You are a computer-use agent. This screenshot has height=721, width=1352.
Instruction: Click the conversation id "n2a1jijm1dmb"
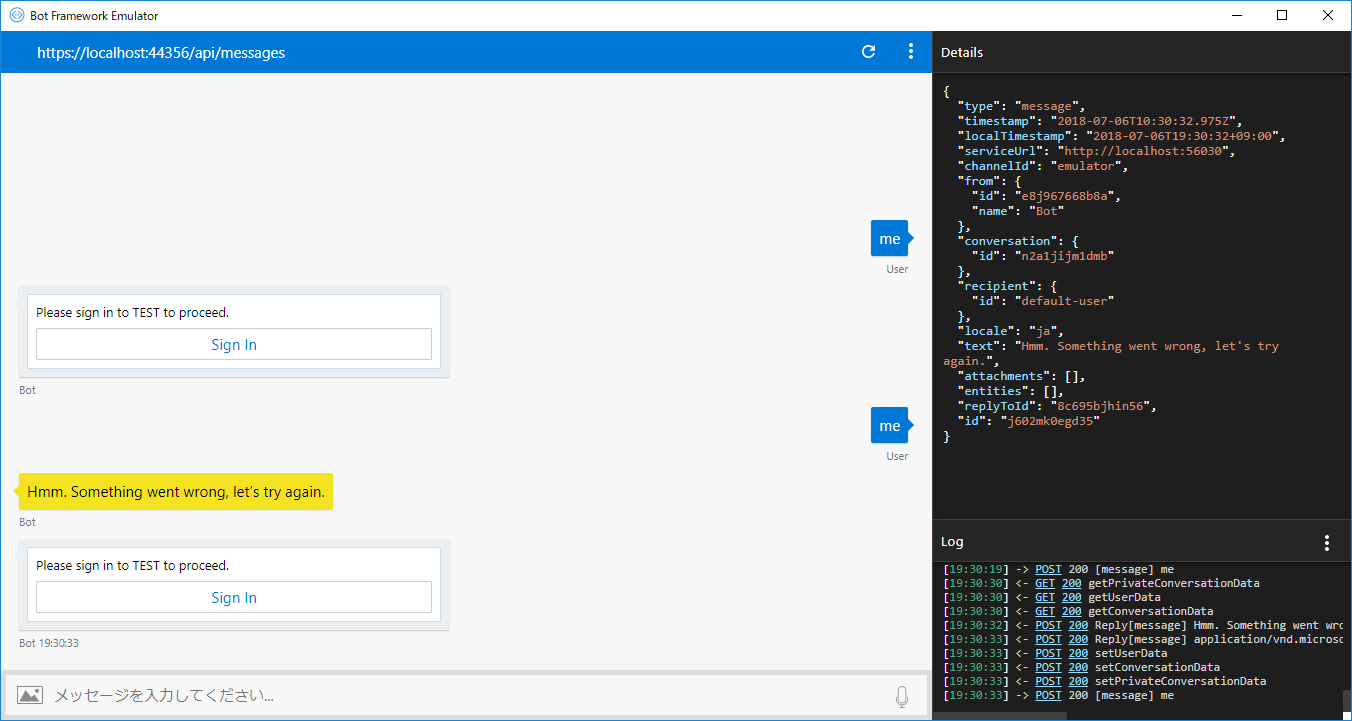(1063, 256)
